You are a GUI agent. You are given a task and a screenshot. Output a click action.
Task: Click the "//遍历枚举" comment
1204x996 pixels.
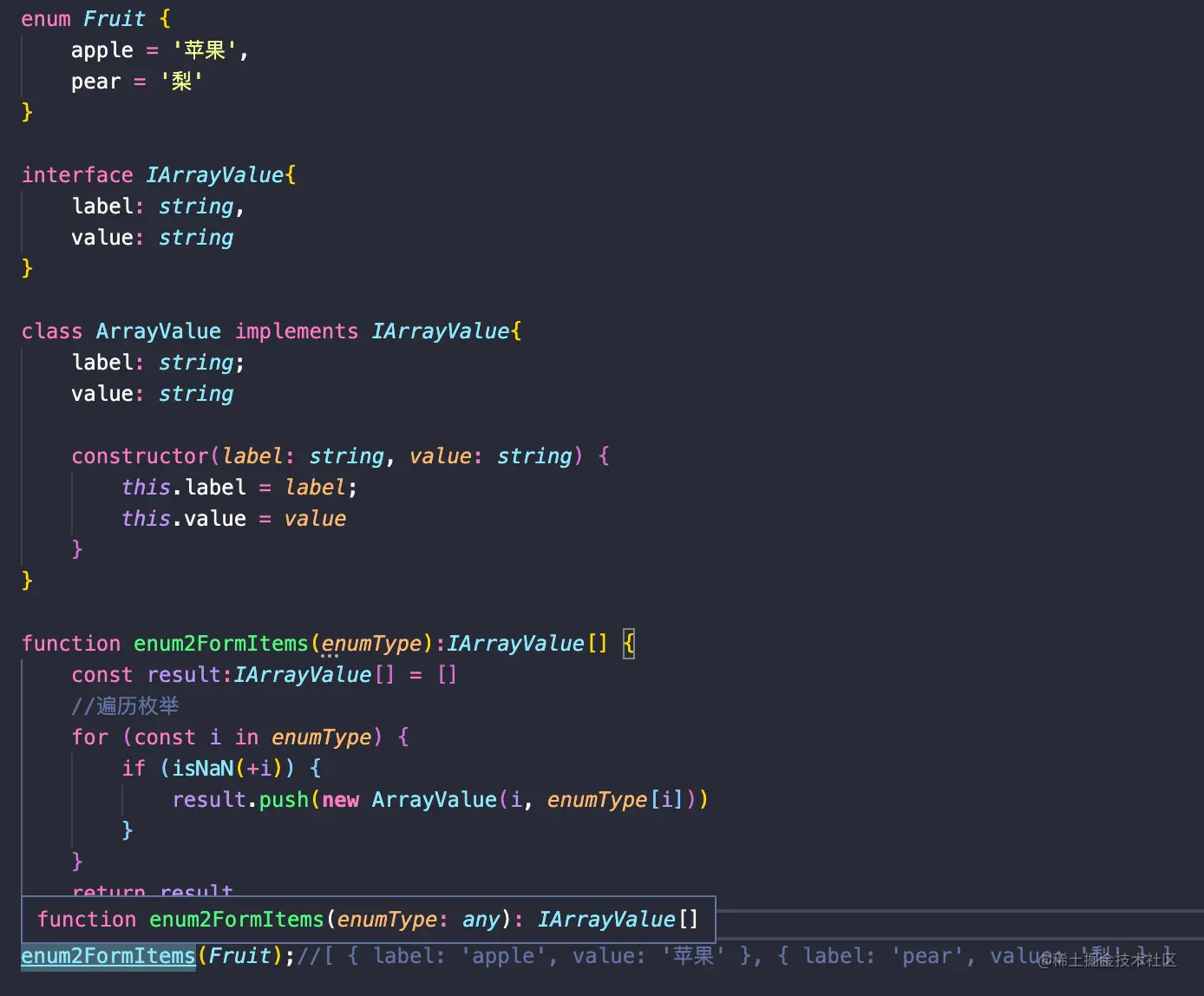[126, 705]
